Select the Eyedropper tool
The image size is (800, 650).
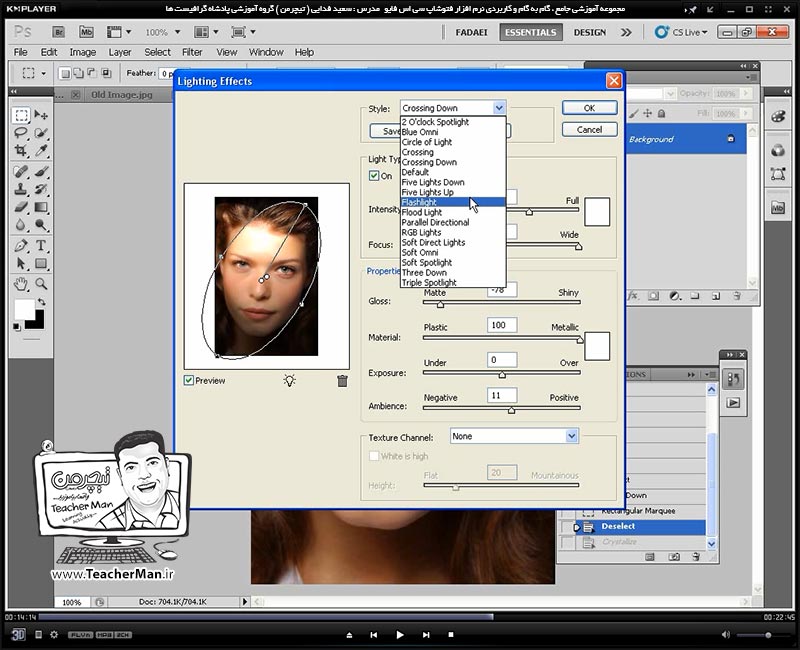[x=41, y=151]
